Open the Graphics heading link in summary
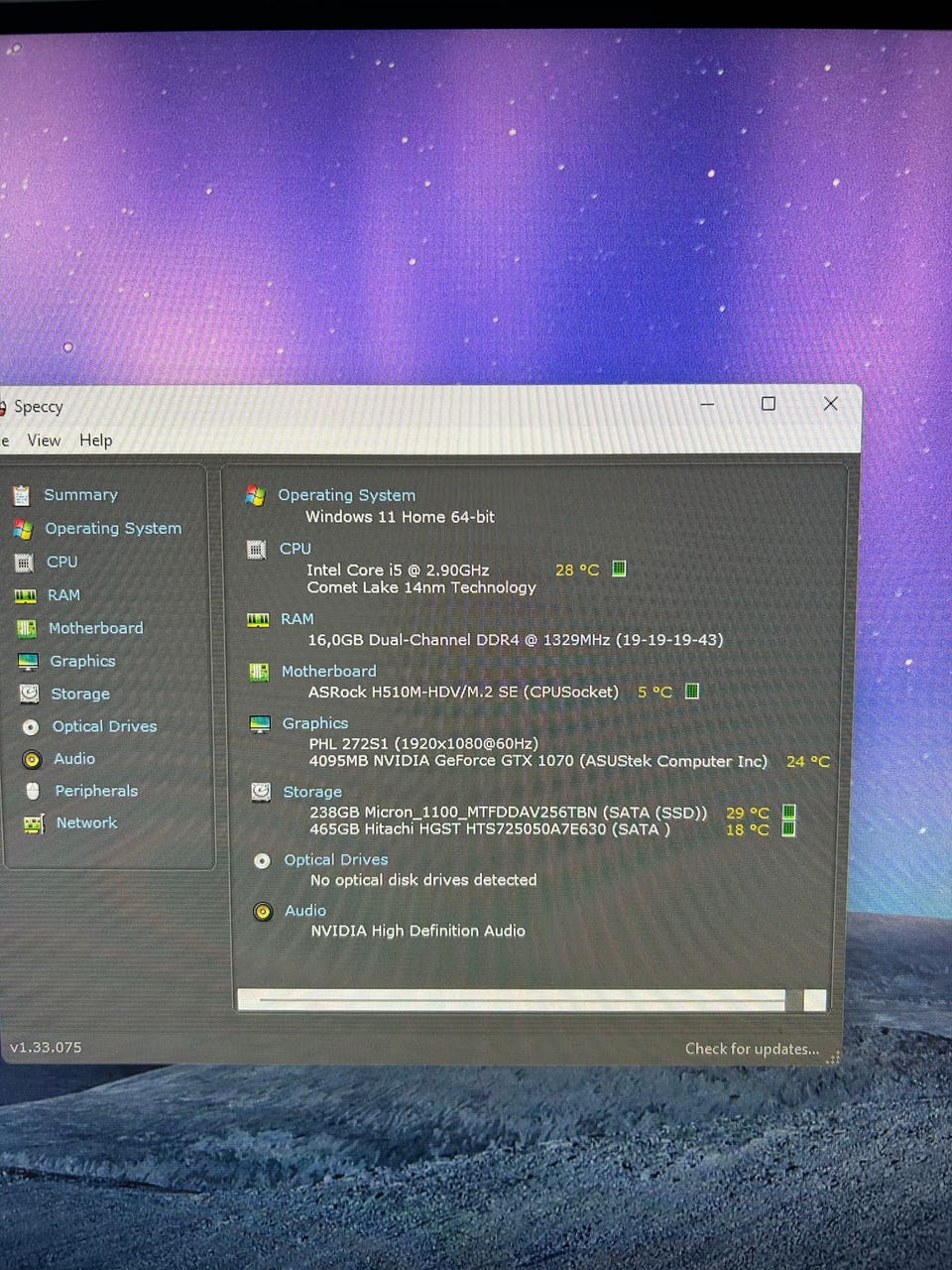Screen dimensions: 952x1270 coord(315,724)
